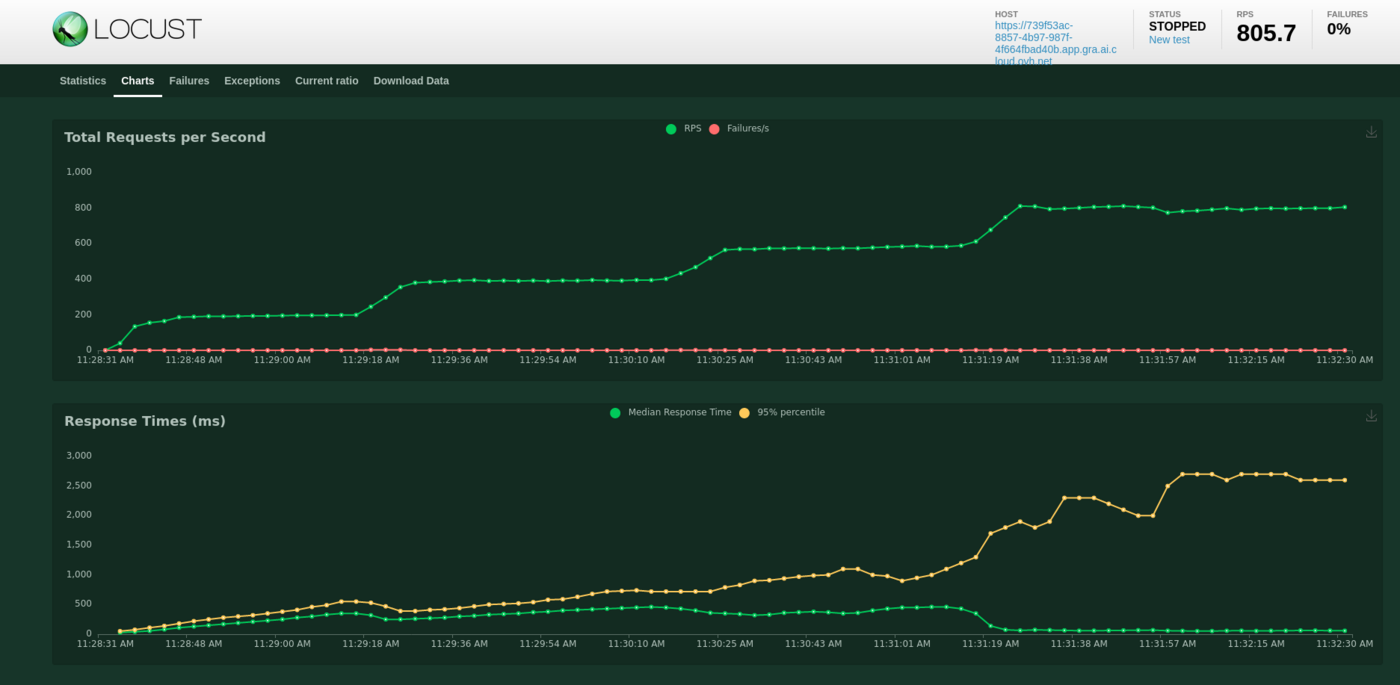Open the Statistics tab

coord(82,81)
